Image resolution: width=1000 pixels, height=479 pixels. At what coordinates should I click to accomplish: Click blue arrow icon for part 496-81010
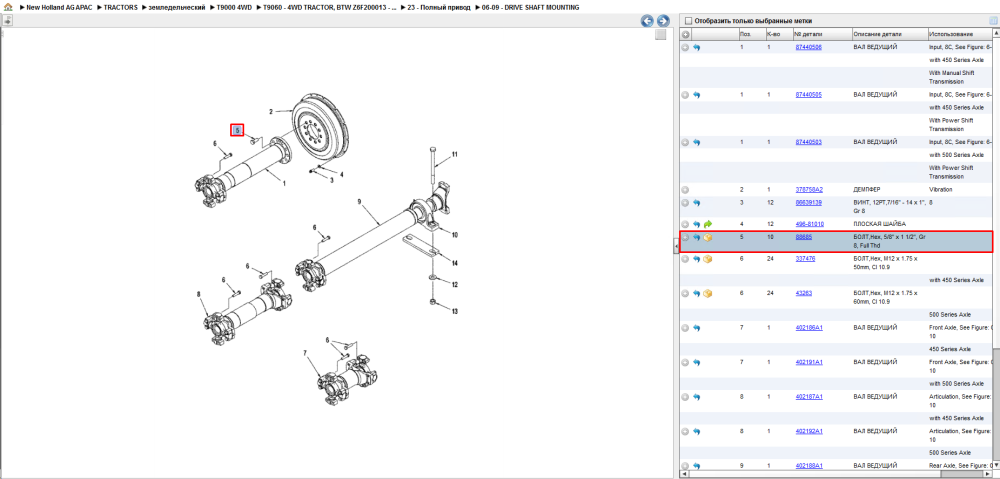click(696, 225)
